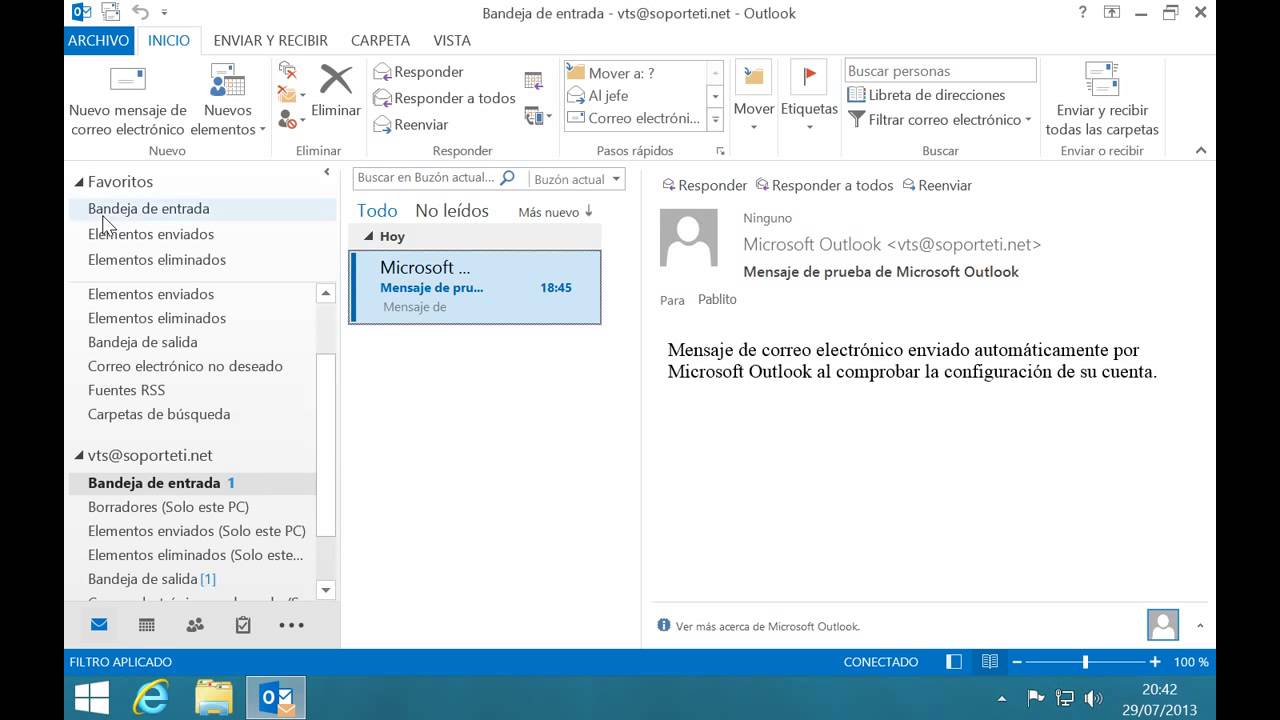Click ribbon Responder a todos button
This screenshot has height=720, width=1280.
pos(444,98)
